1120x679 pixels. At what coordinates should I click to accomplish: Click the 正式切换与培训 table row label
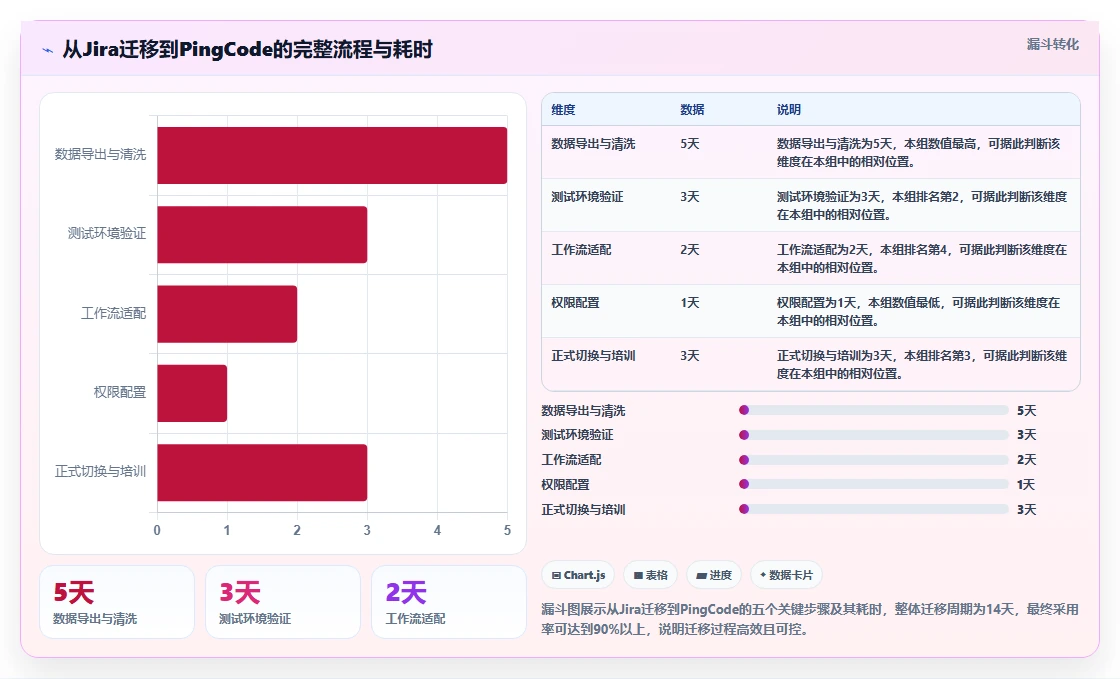pyautogui.click(x=593, y=355)
